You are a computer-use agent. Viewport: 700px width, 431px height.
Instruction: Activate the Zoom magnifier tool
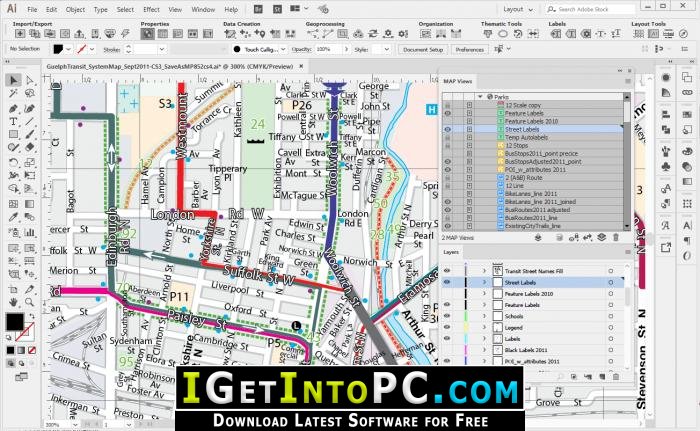tap(29, 302)
